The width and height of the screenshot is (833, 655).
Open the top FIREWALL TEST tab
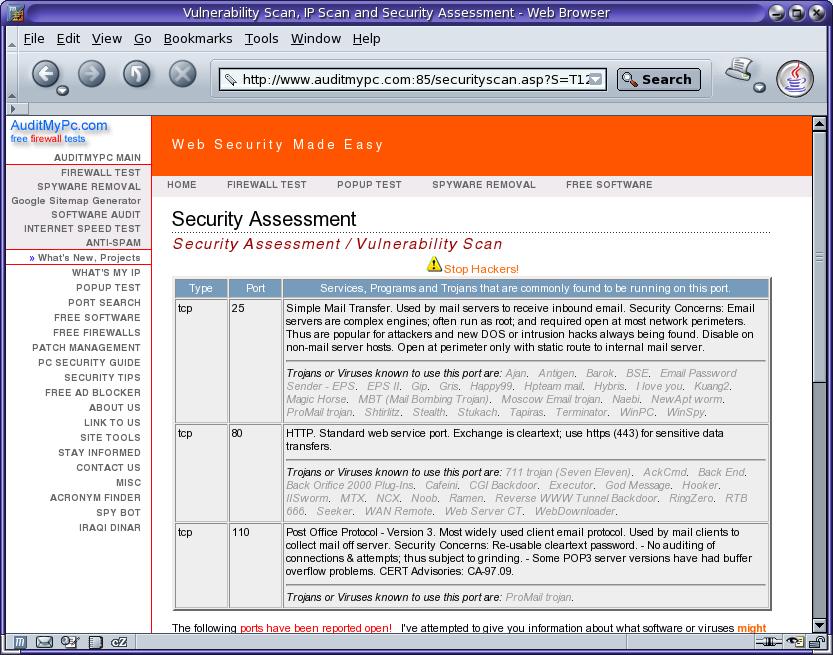[x=267, y=184]
